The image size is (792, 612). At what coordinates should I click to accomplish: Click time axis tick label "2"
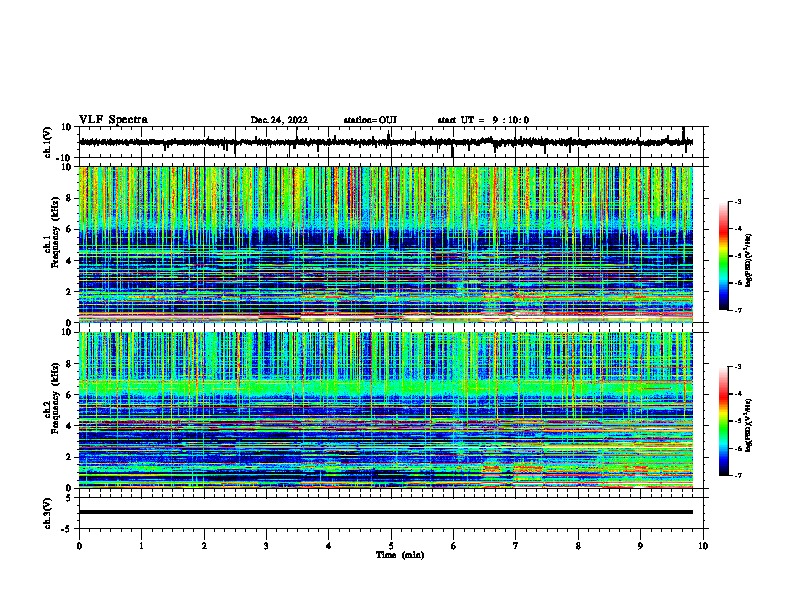pos(204,546)
